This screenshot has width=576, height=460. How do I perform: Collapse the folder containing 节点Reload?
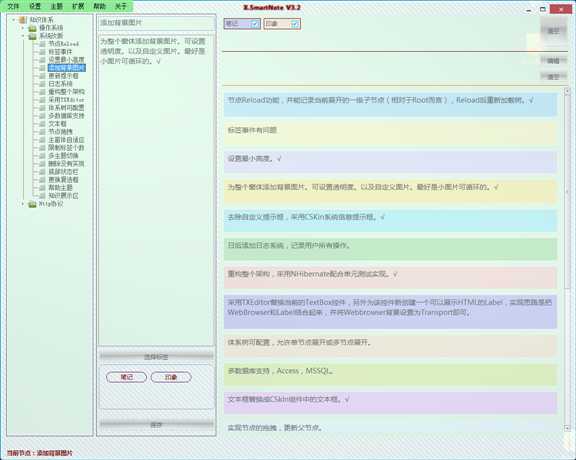23,36
